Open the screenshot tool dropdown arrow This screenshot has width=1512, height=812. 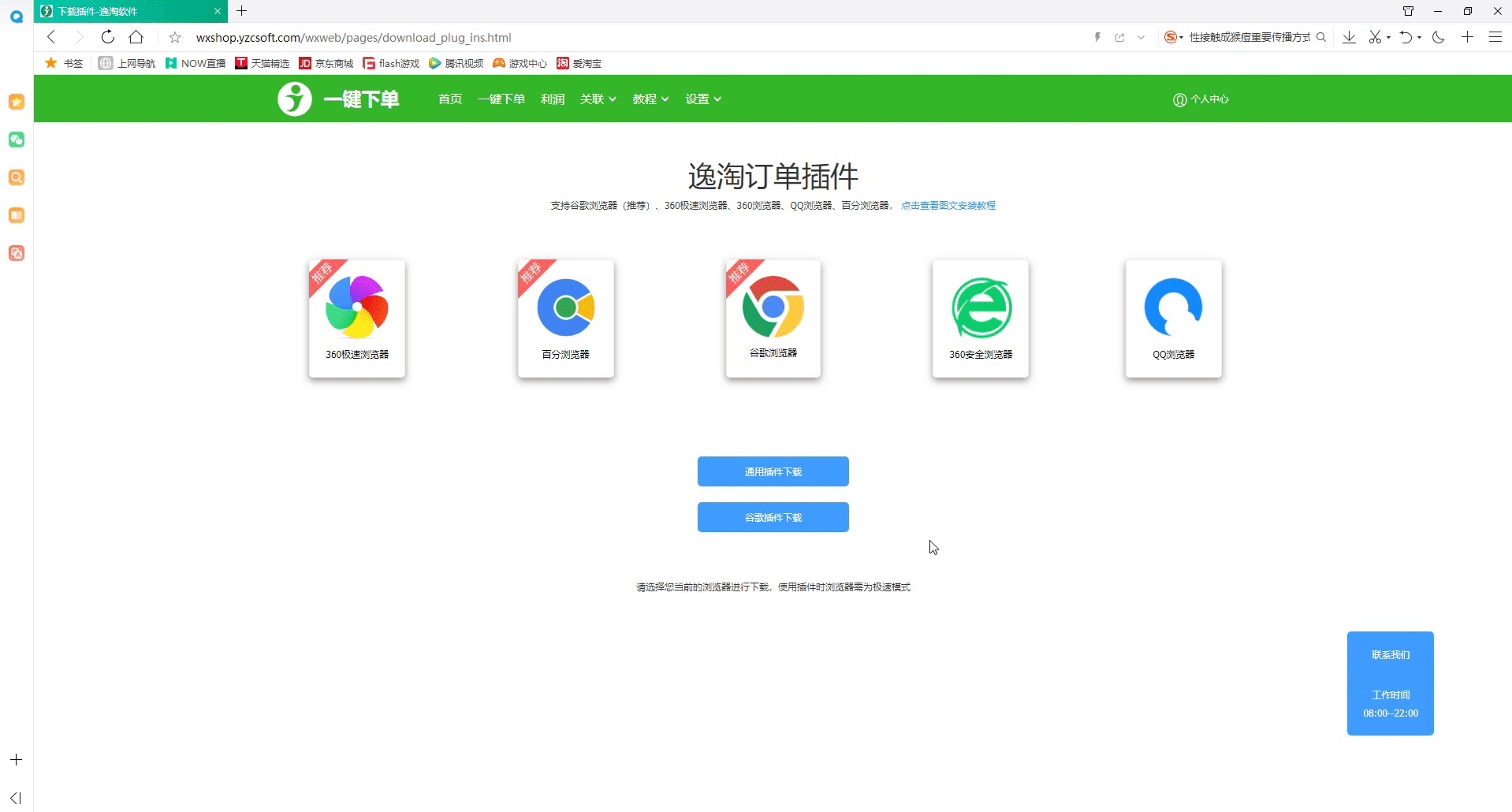(x=1388, y=37)
